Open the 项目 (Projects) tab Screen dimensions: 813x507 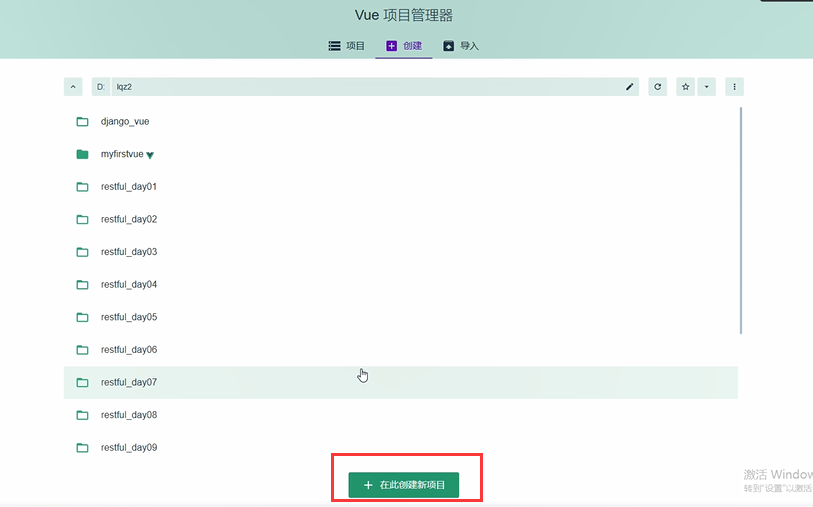pos(346,46)
